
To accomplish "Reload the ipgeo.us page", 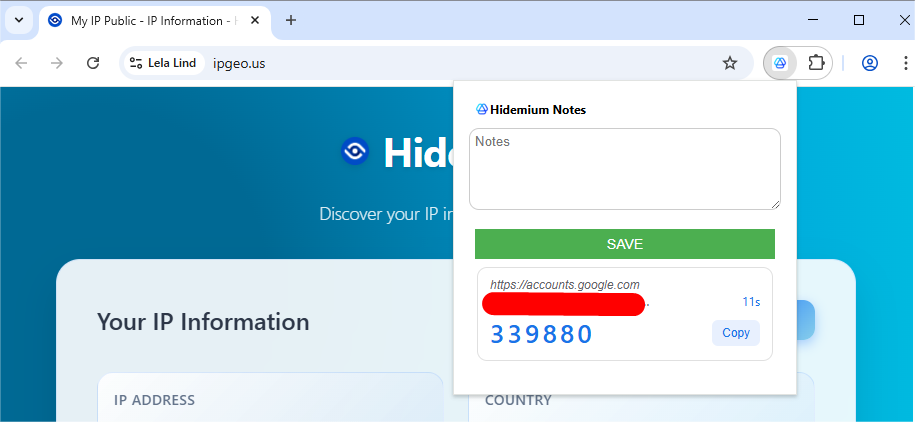I will [x=93, y=63].
